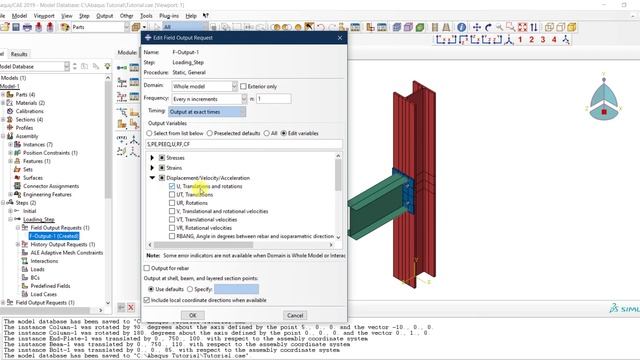Apply custom view 4

click(x=554, y=40)
